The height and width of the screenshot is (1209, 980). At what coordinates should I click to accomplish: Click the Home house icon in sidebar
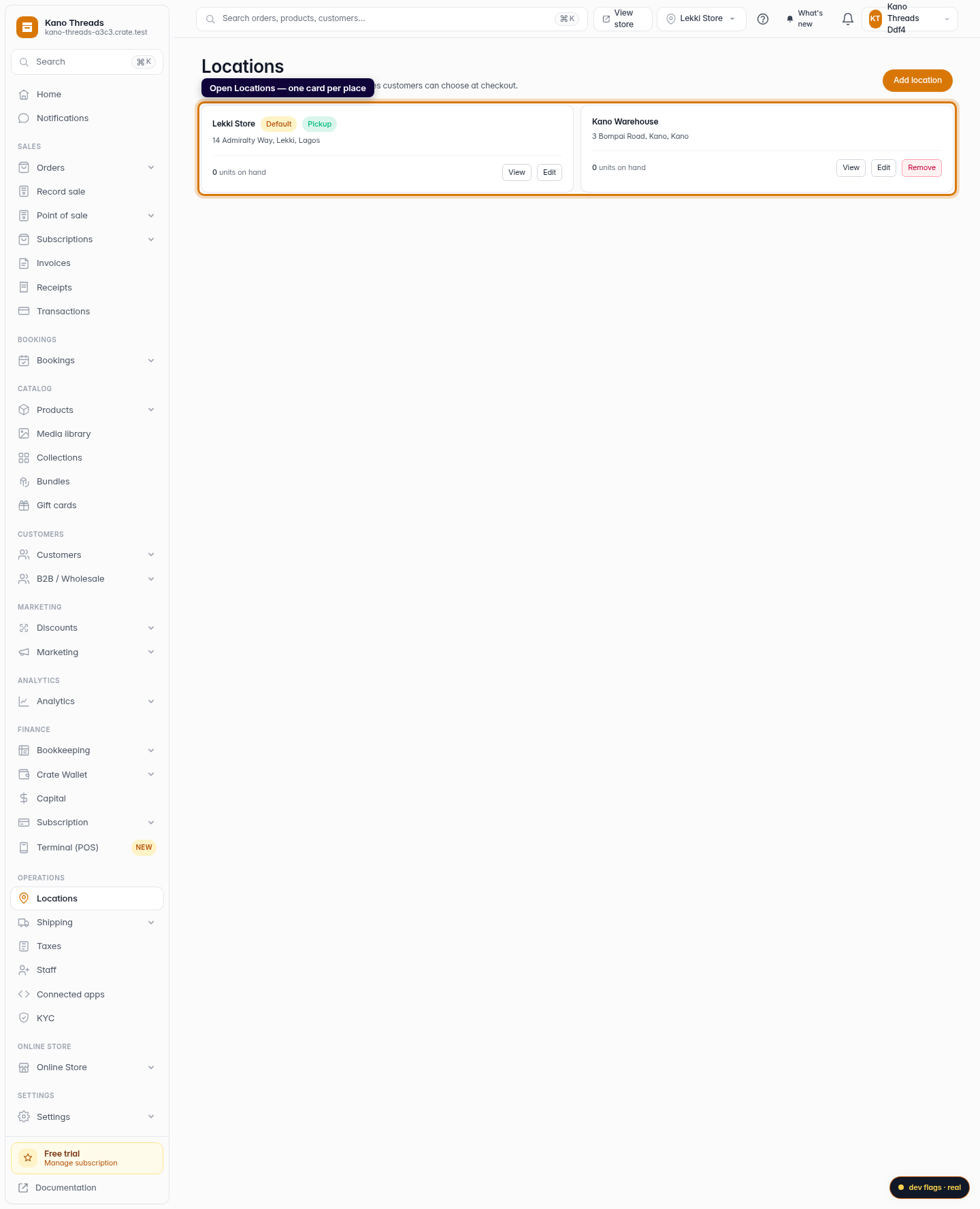tap(24, 95)
